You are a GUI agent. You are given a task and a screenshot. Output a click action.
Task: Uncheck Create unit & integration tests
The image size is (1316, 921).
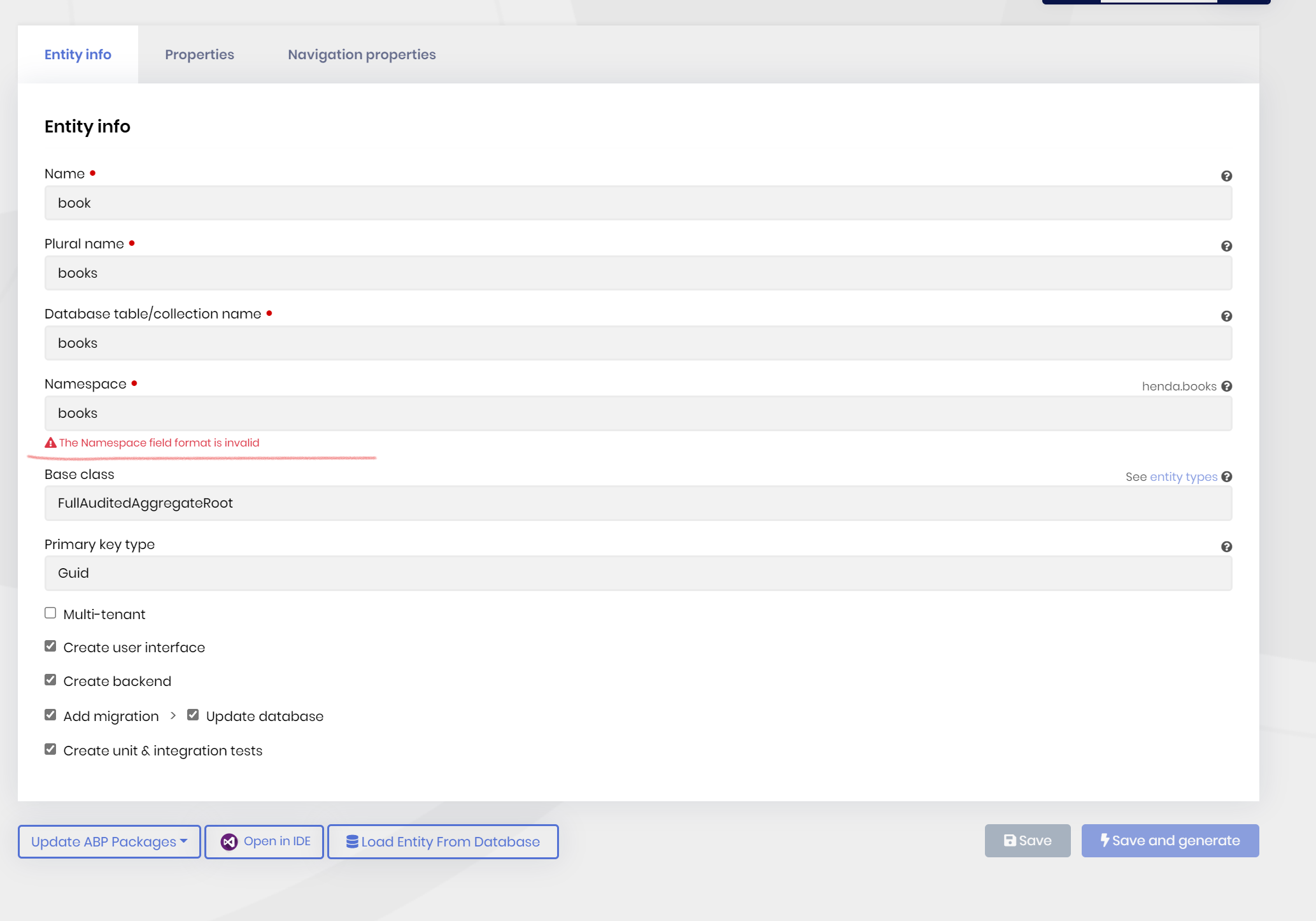click(50, 749)
